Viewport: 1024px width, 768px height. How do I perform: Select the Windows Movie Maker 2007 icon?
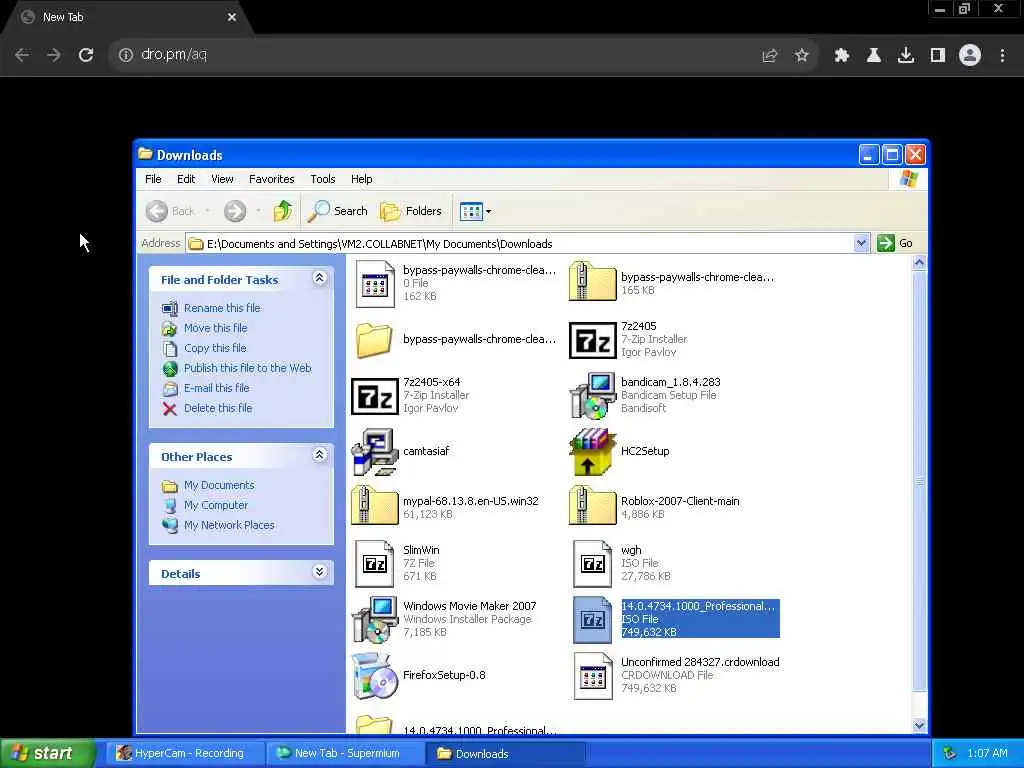coord(374,619)
